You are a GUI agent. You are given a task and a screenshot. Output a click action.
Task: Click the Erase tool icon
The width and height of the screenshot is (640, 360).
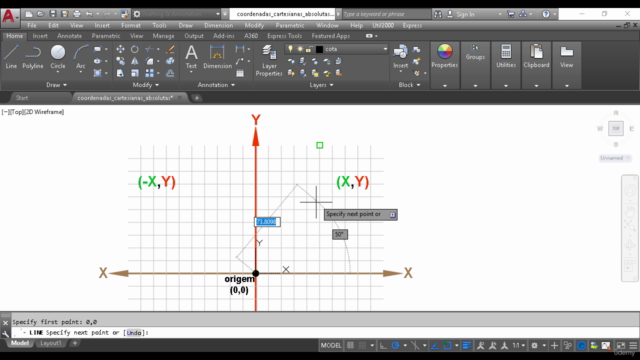pyautogui.click(x=170, y=49)
